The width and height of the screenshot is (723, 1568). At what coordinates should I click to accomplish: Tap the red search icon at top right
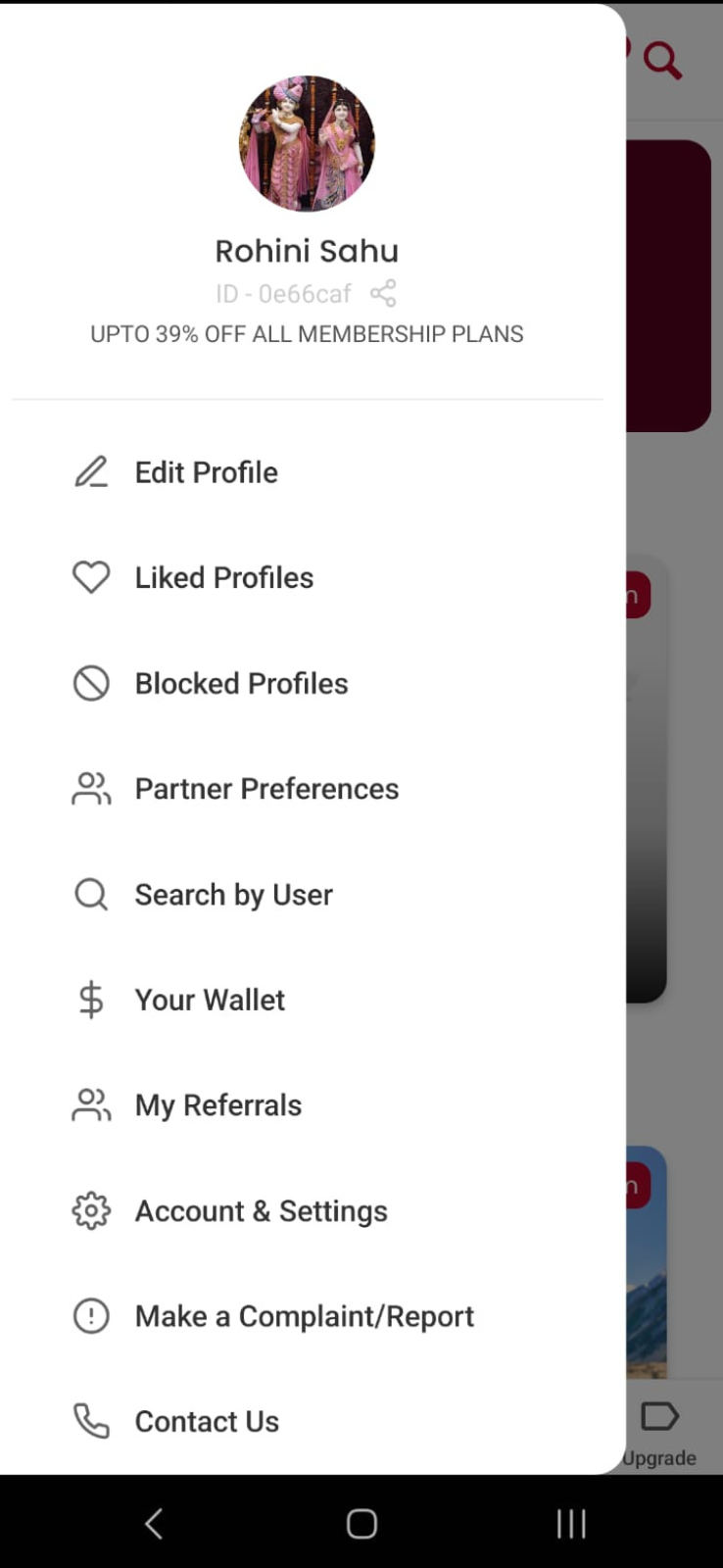(x=662, y=61)
